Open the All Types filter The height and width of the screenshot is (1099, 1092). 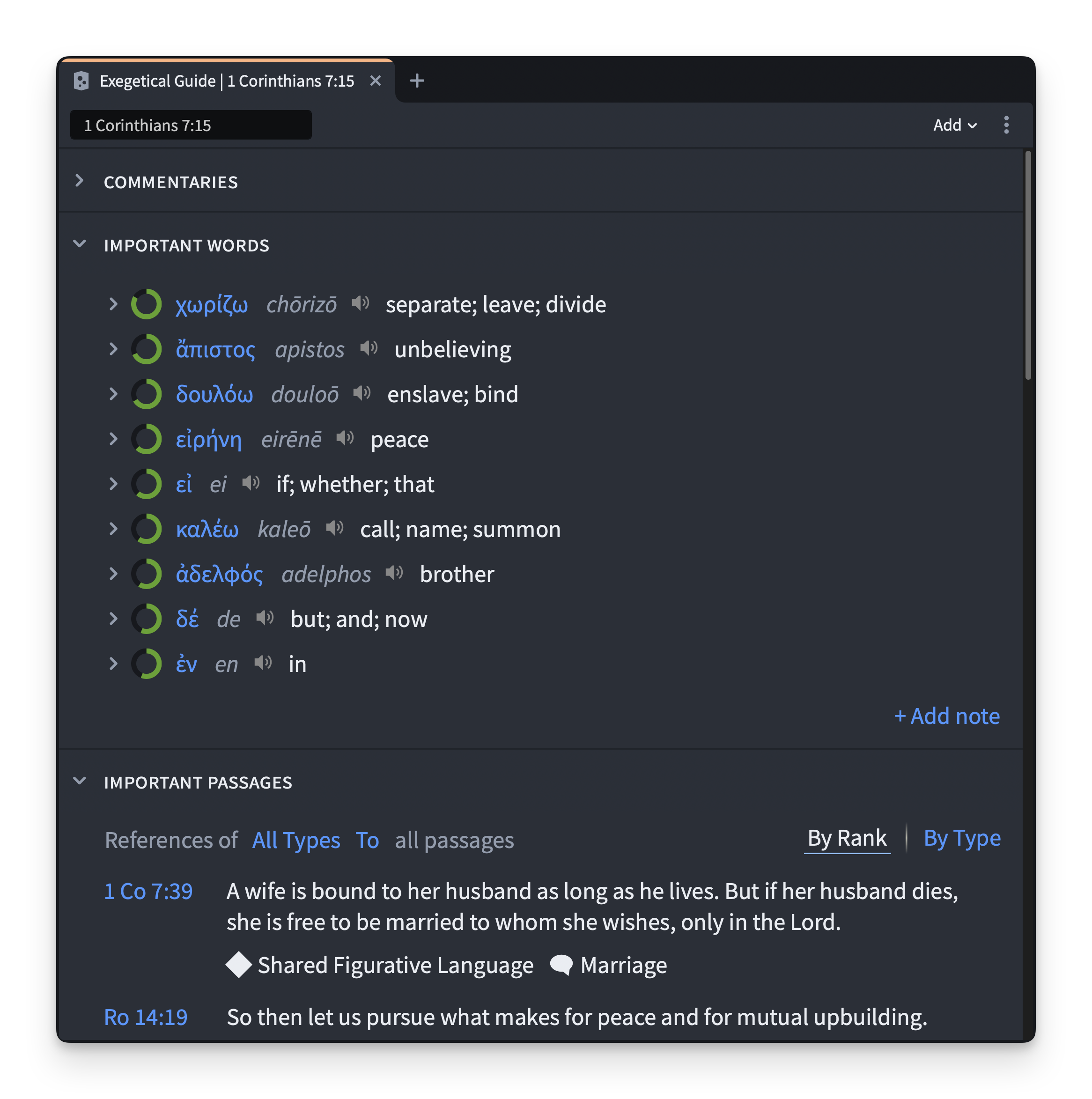pos(296,841)
